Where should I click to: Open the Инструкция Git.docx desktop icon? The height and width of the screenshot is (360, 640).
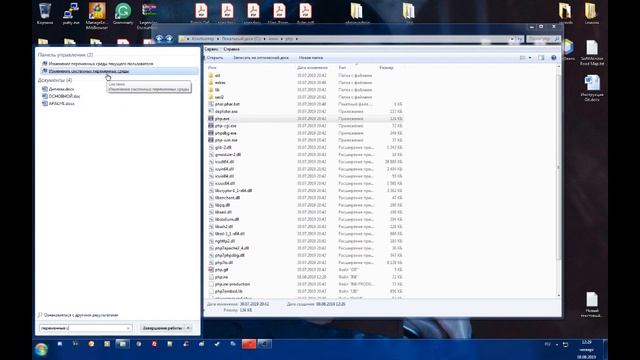pos(592,88)
